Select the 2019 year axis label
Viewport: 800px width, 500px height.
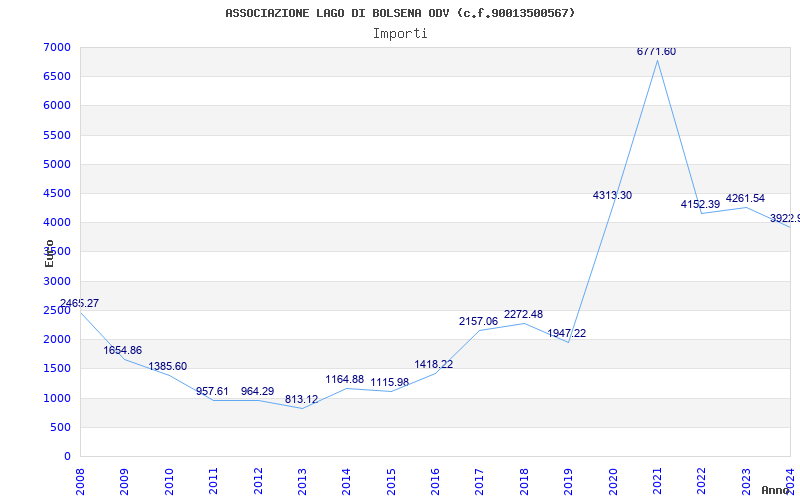pyautogui.click(x=568, y=482)
